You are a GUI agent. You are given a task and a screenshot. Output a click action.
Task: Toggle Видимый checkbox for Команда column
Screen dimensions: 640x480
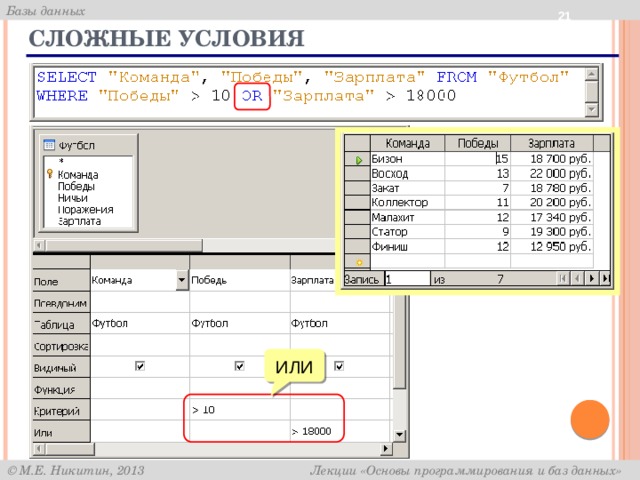(140, 366)
